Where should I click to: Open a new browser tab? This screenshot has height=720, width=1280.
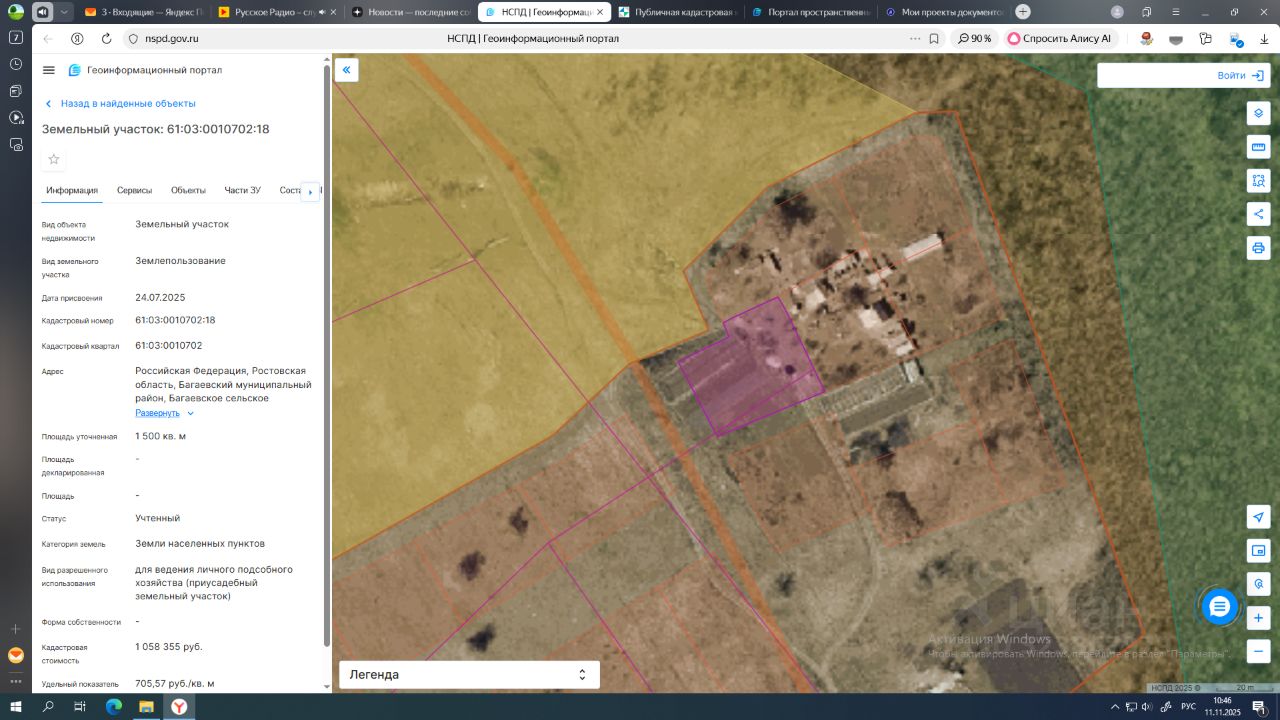(x=1023, y=12)
